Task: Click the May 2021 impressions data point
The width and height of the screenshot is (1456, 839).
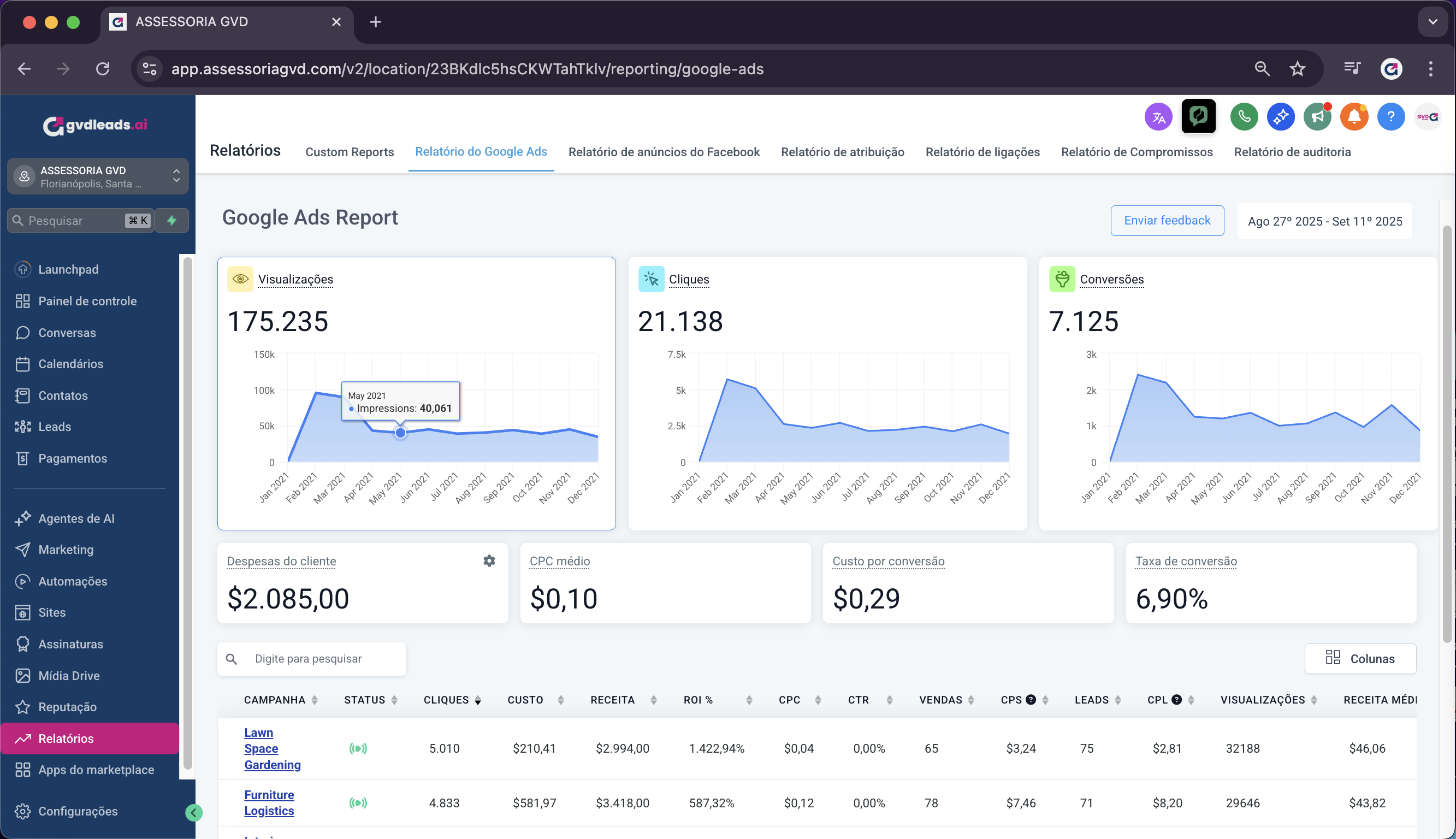Action: pyautogui.click(x=400, y=433)
